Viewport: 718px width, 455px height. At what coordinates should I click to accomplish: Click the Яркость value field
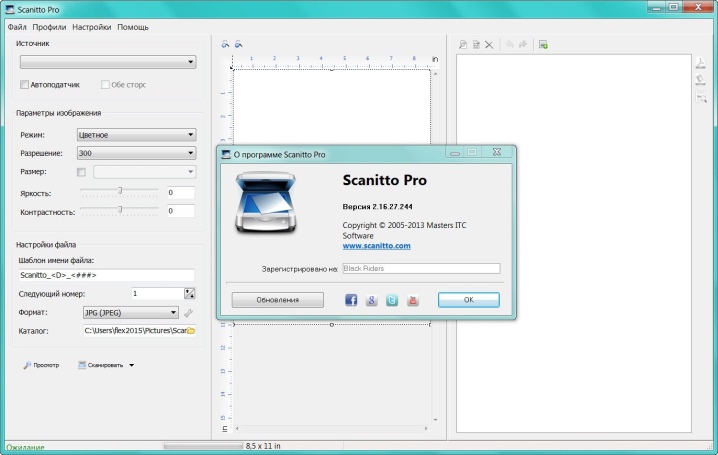(x=181, y=193)
